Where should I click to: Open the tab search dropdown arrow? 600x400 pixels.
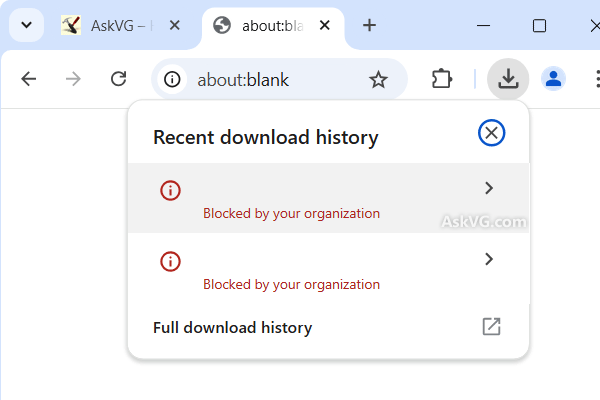click(x=26, y=25)
